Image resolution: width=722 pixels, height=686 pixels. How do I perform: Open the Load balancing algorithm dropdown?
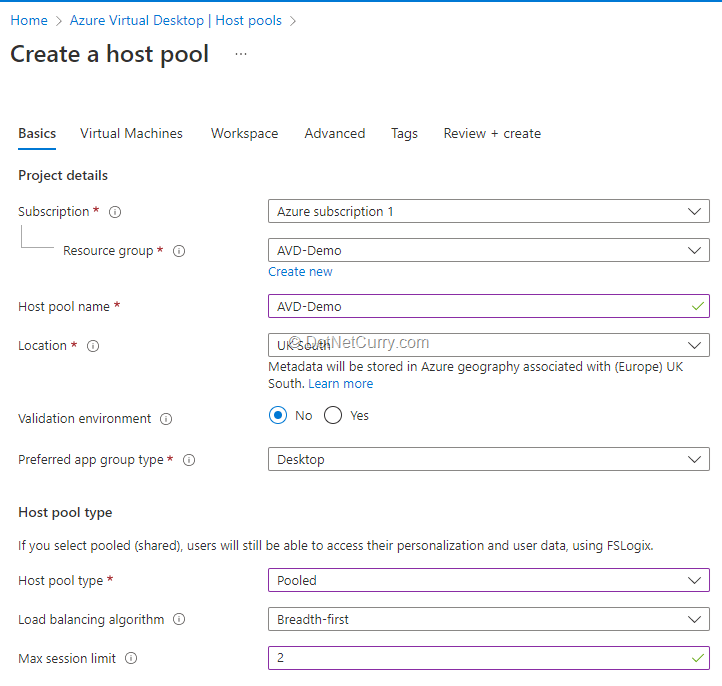(489, 619)
